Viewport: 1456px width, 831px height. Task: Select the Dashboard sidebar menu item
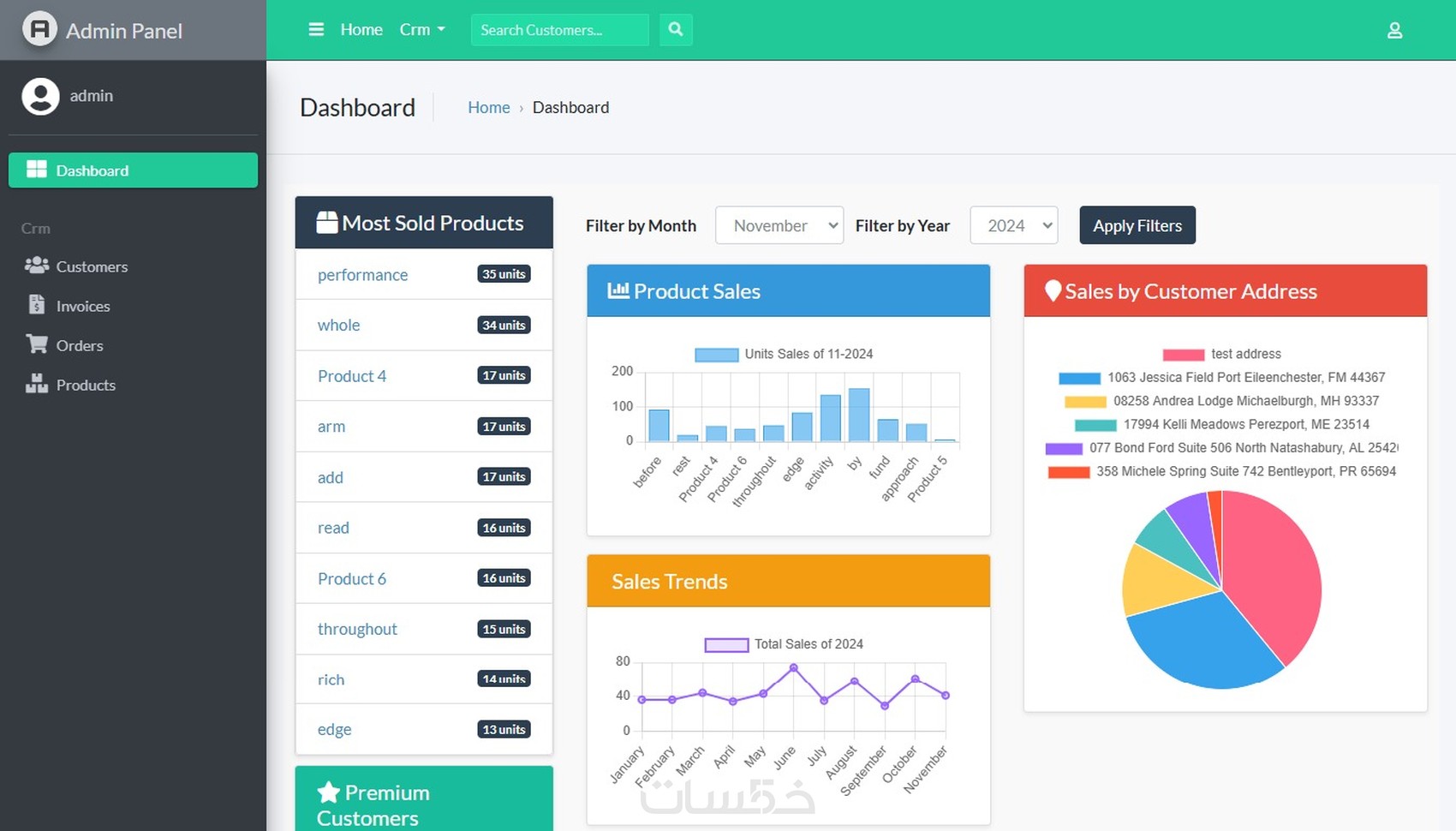pyautogui.click(x=133, y=170)
